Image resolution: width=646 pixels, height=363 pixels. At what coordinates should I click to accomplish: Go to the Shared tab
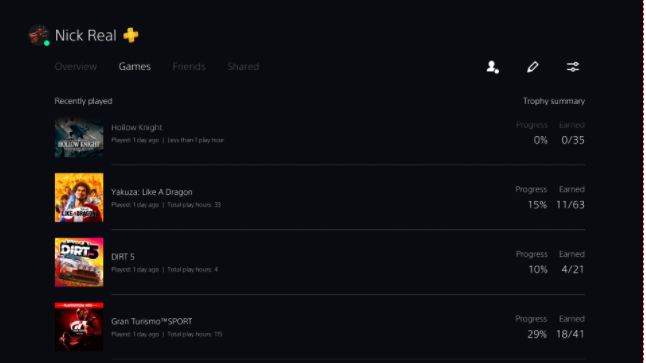tap(243, 66)
